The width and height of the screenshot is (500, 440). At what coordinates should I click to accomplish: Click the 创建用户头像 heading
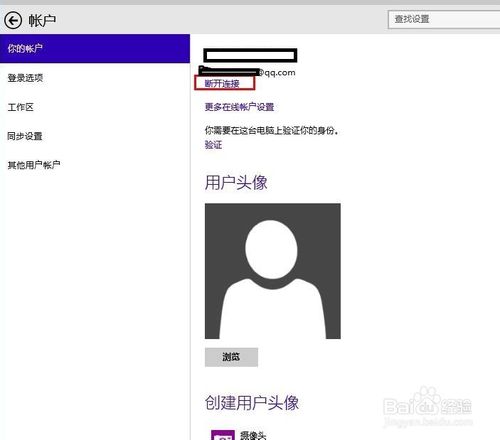252,403
